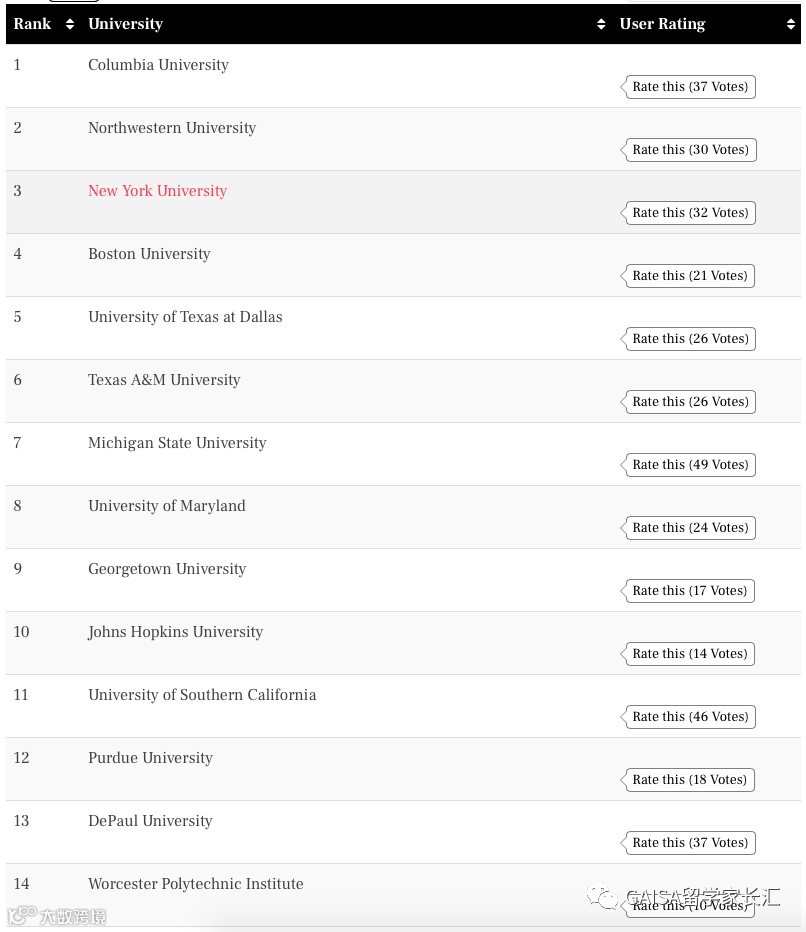
Task: Sort table by Rank column arrows
Action: click(x=70, y=24)
